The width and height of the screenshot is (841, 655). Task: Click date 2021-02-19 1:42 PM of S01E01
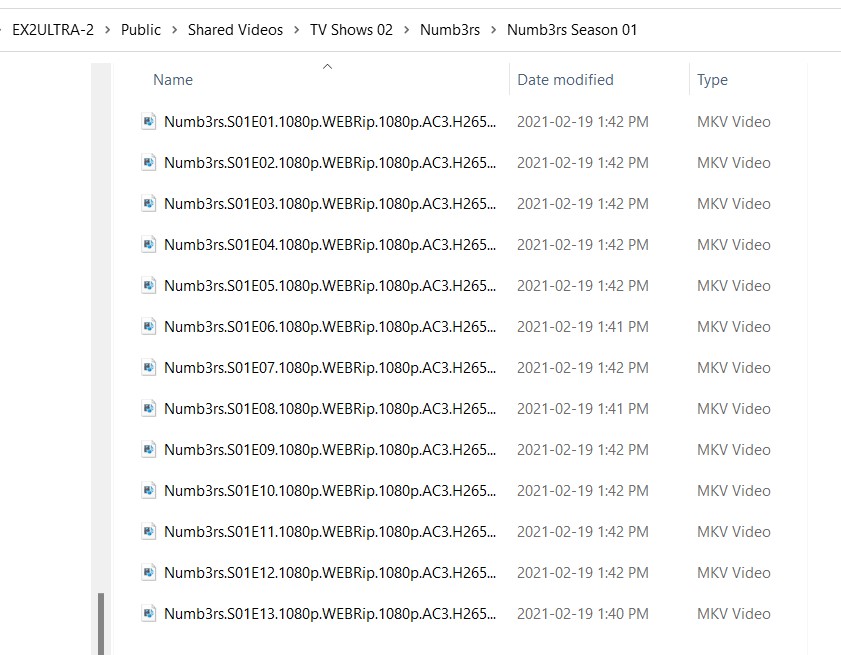point(582,122)
